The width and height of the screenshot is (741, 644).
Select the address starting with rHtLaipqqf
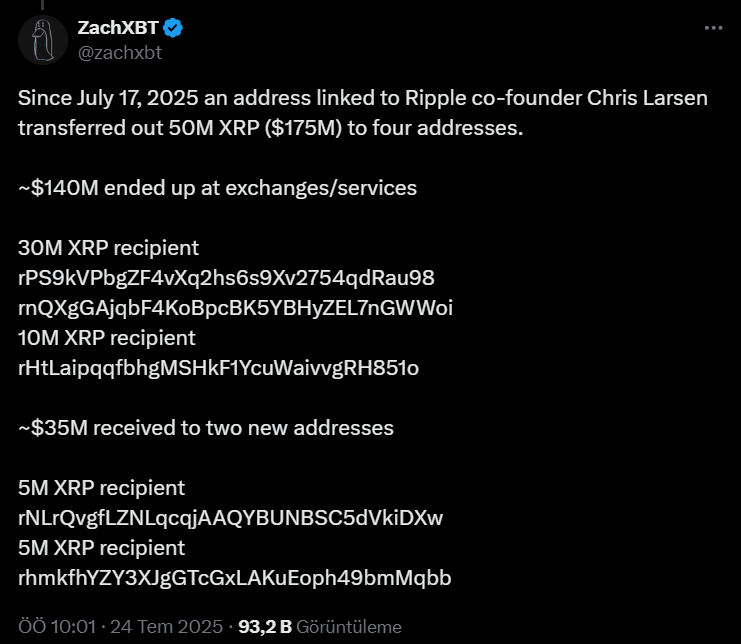[x=218, y=367]
